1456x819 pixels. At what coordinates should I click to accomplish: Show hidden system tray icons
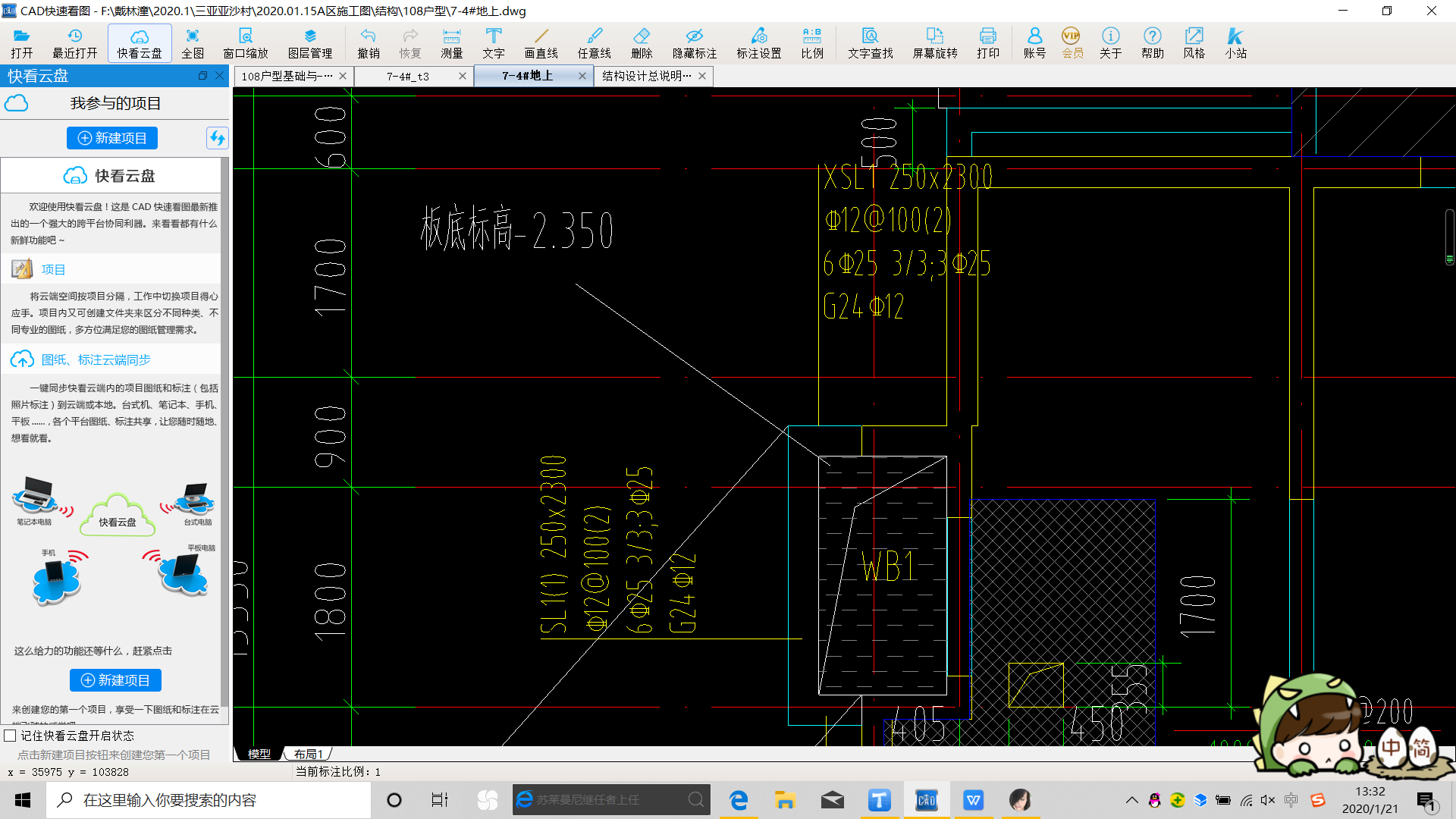click(x=1131, y=800)
